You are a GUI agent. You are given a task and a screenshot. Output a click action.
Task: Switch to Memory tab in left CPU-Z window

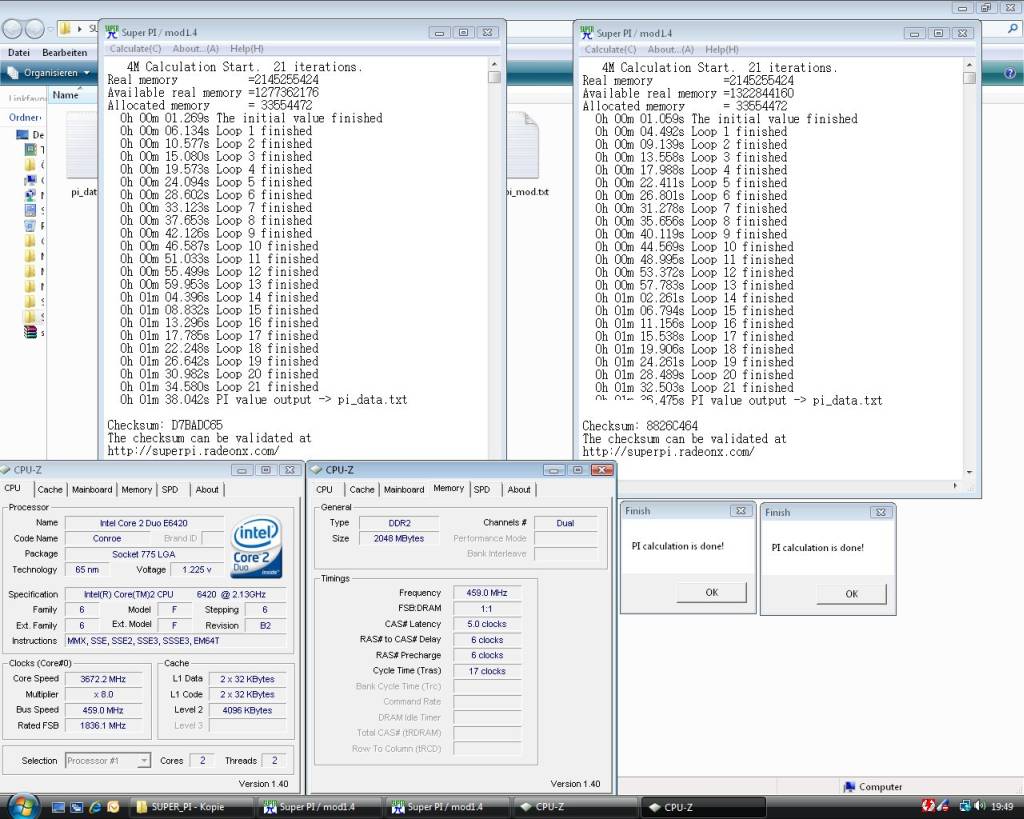(x=136, y=489)
